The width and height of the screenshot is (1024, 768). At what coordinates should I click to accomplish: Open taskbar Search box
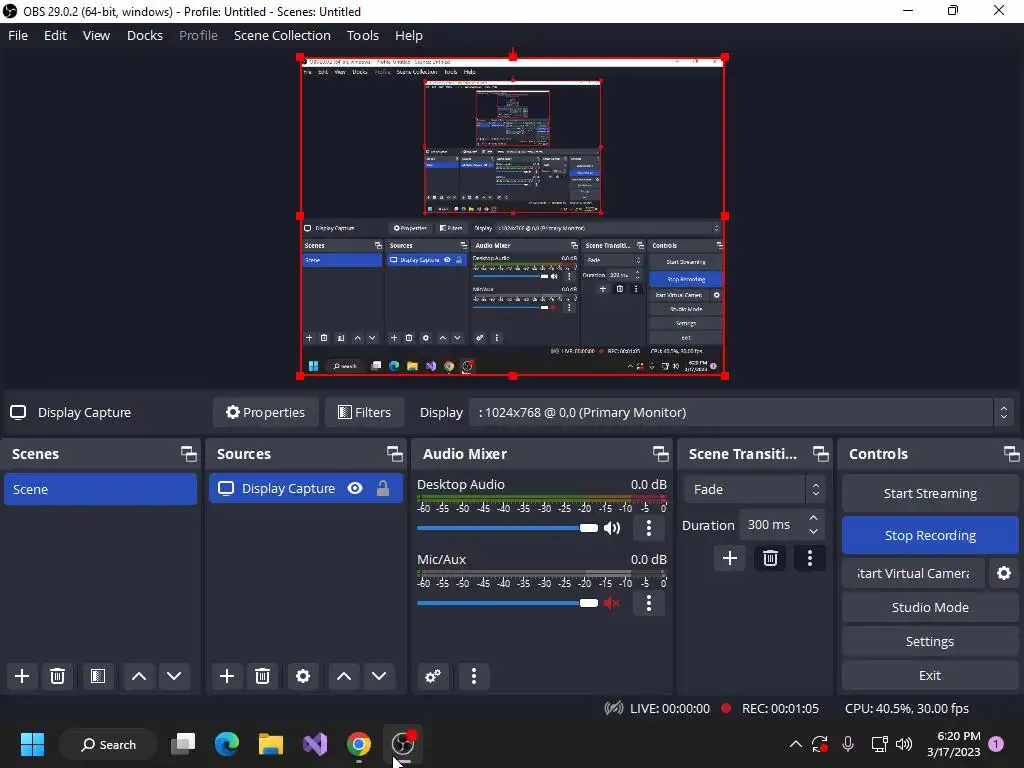coord(108,744)
